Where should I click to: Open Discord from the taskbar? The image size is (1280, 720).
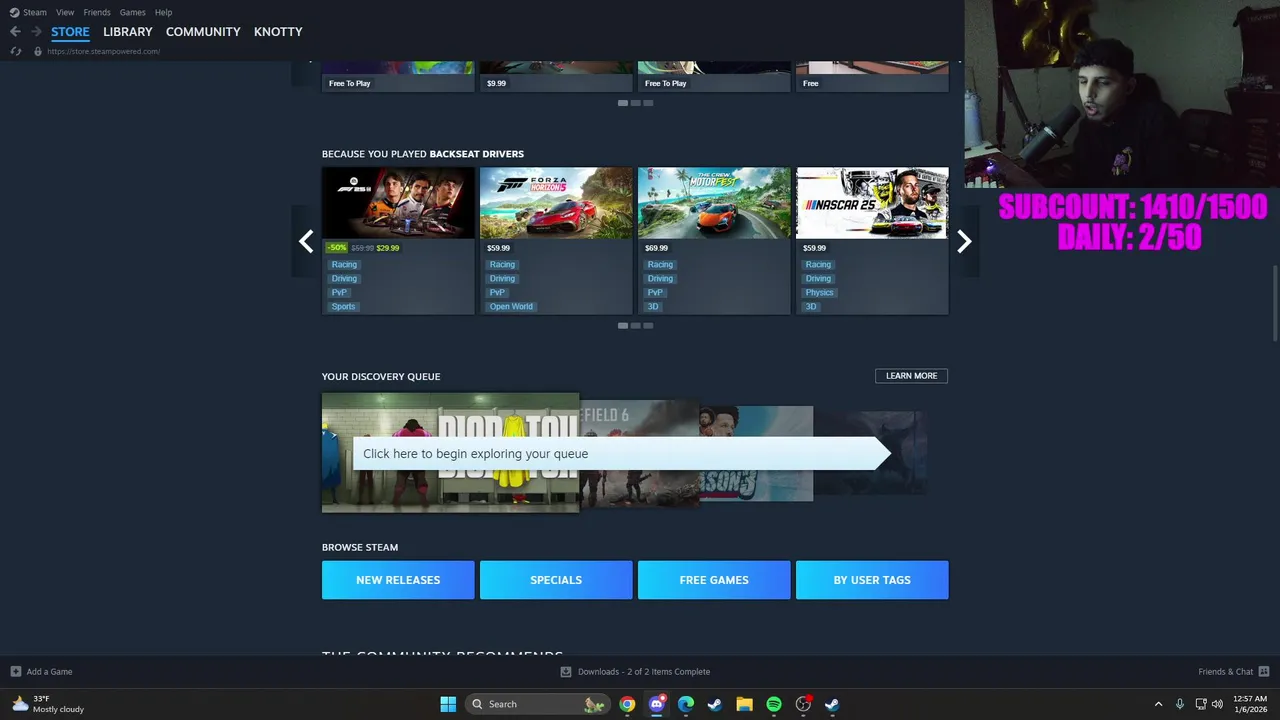coord(657,704)
